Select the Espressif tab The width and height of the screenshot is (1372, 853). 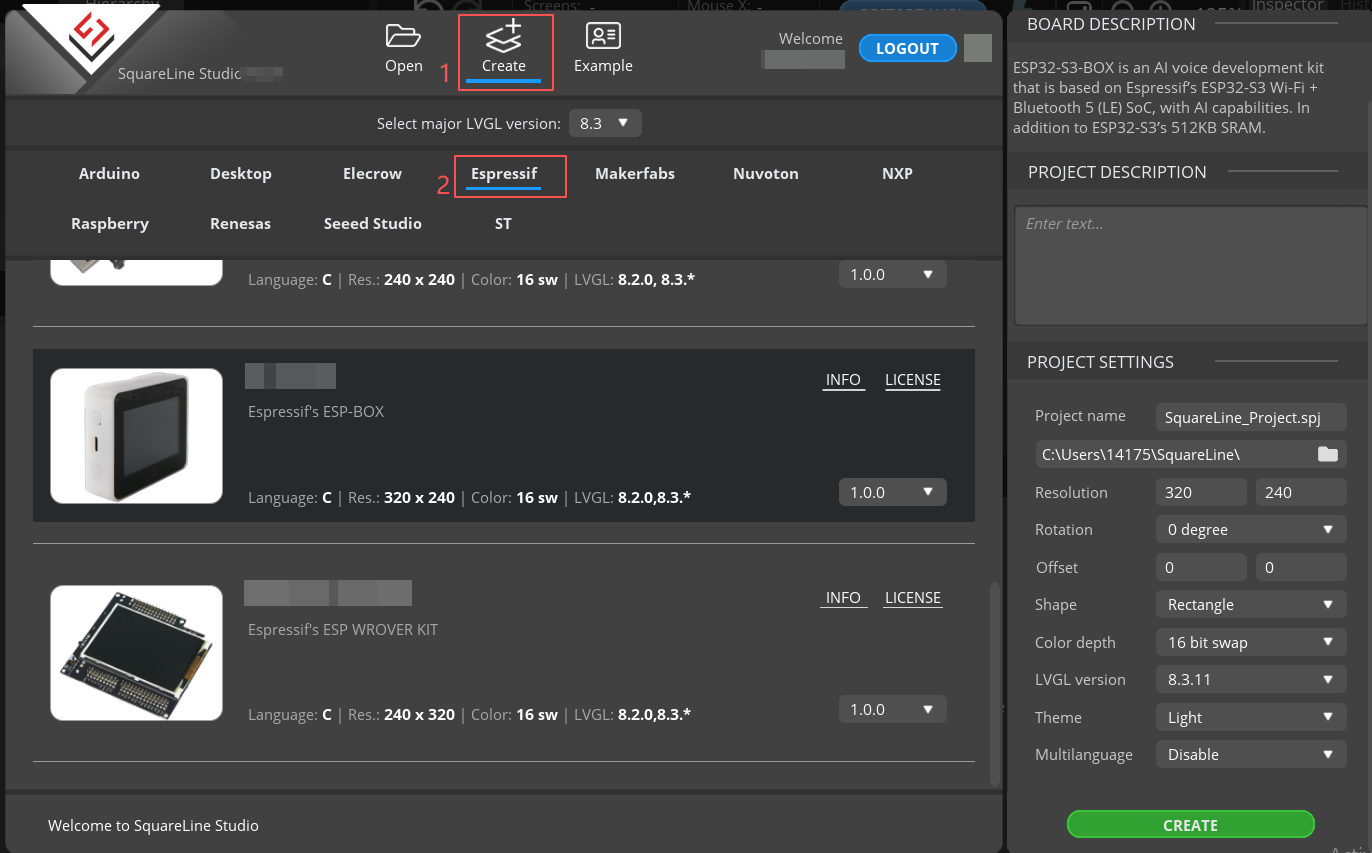[504, 174]
